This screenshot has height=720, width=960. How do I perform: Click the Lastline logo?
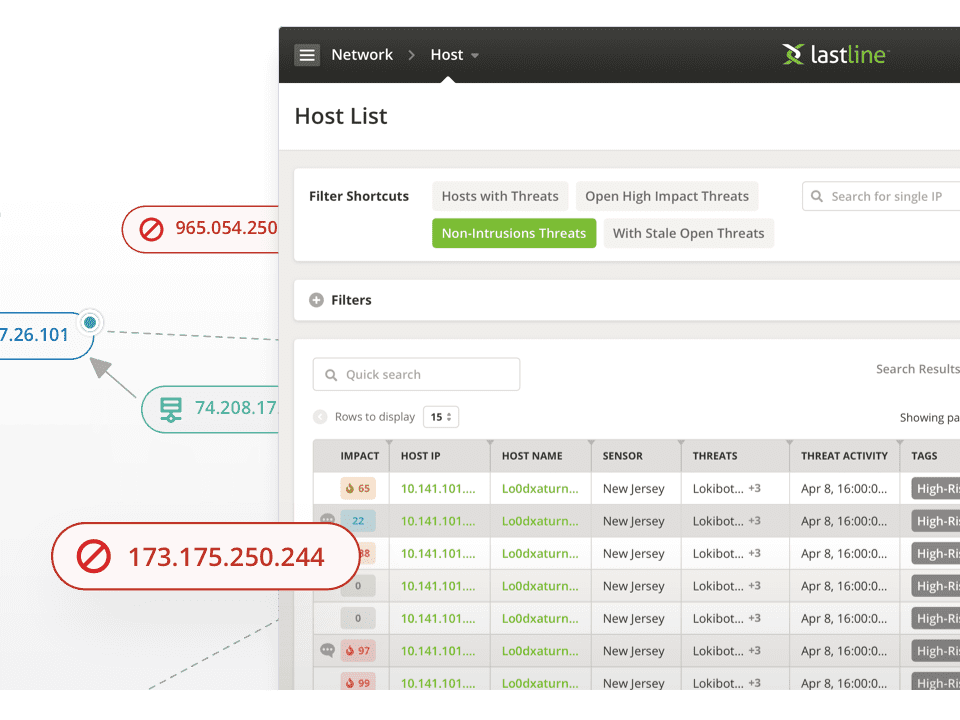834,54
